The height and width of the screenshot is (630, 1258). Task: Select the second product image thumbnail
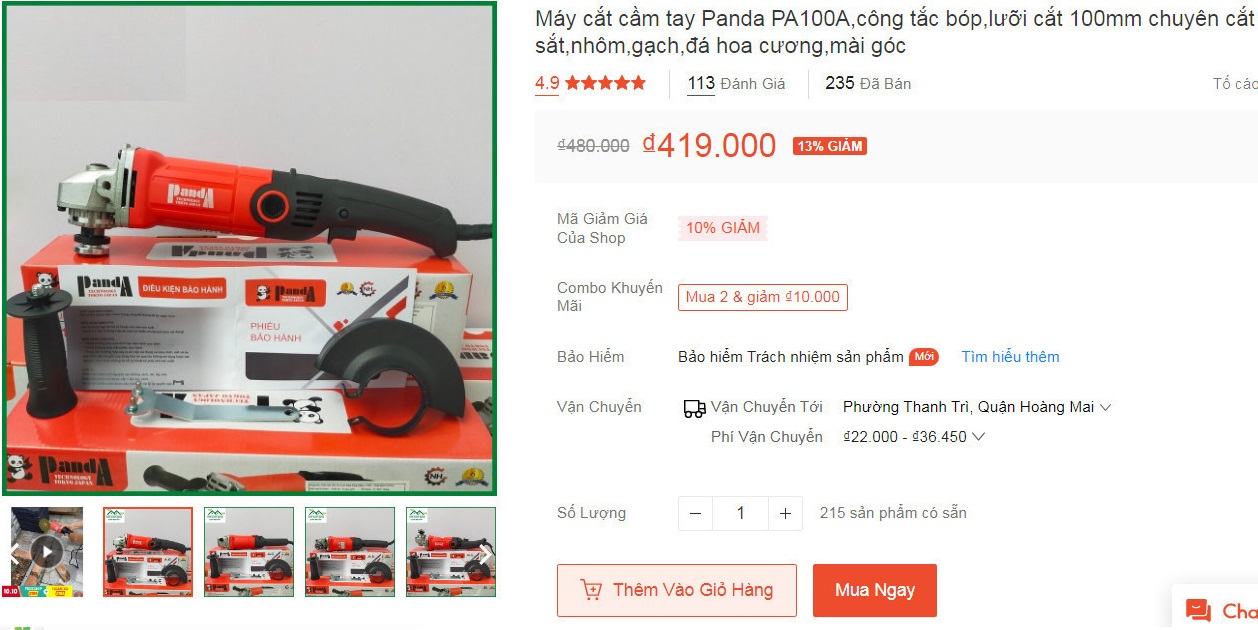coord(249,552)
